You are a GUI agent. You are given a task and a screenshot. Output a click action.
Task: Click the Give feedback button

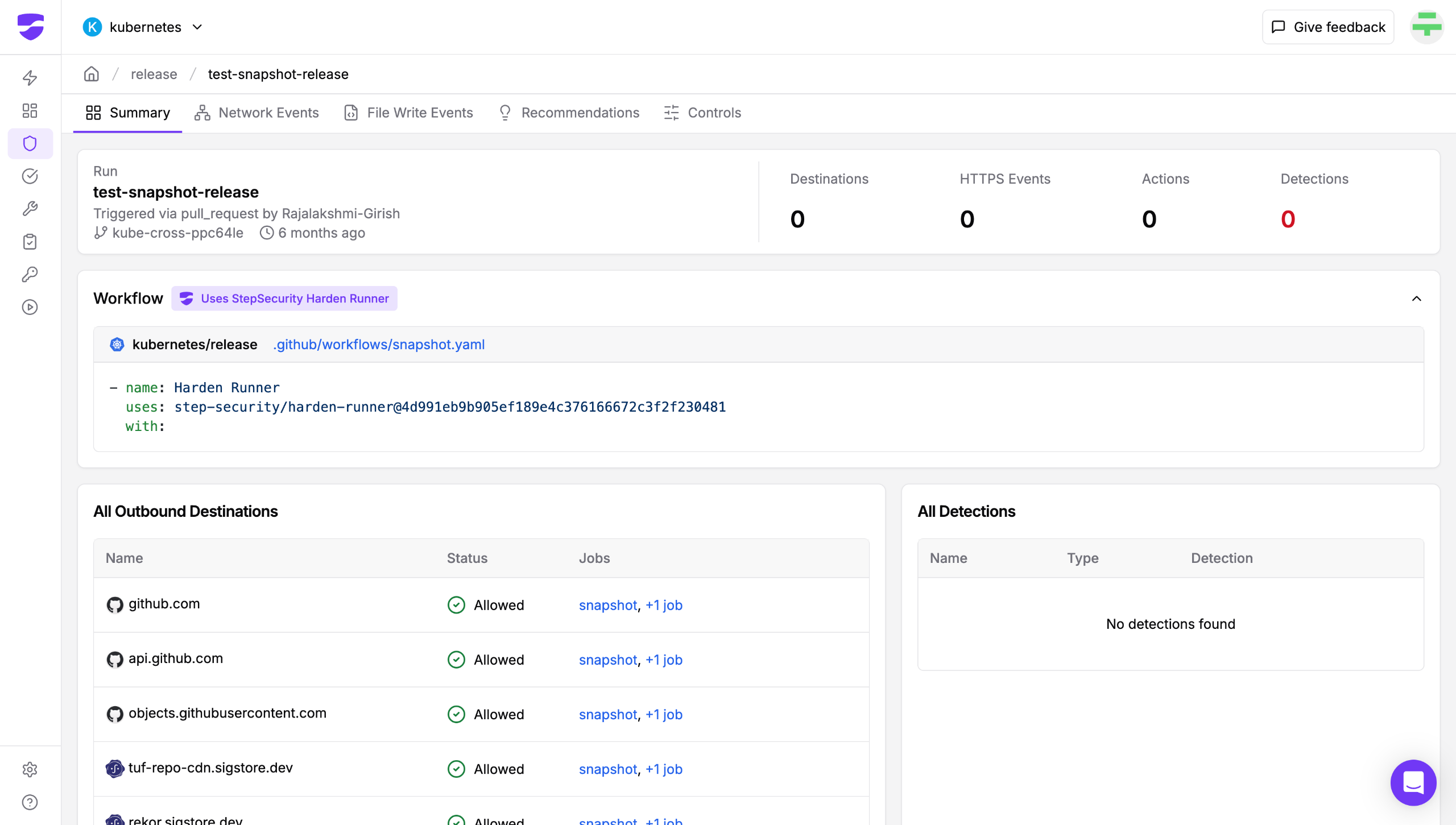pyautogui.click(x=1328, y=27)
